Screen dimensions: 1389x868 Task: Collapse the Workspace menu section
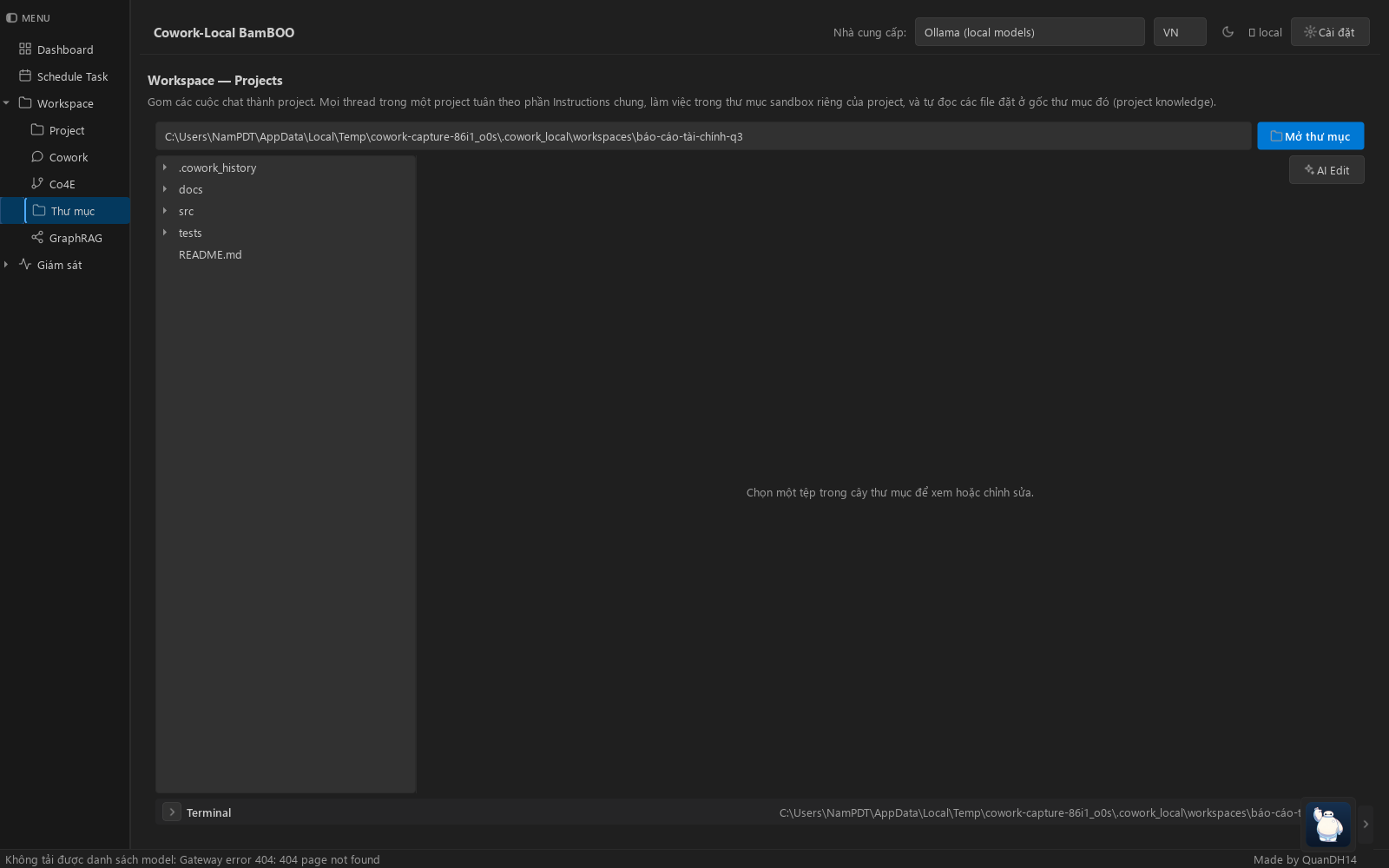6,103
